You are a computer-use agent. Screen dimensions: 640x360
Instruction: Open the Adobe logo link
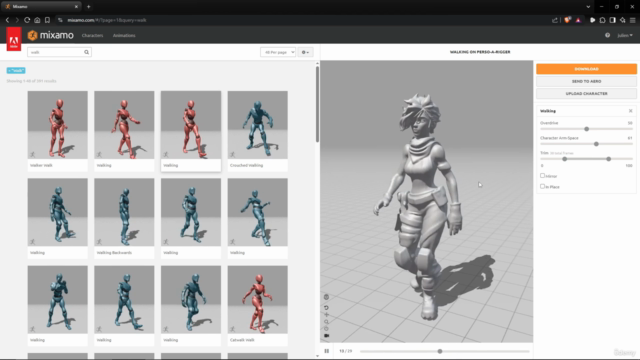click(13, 40)
